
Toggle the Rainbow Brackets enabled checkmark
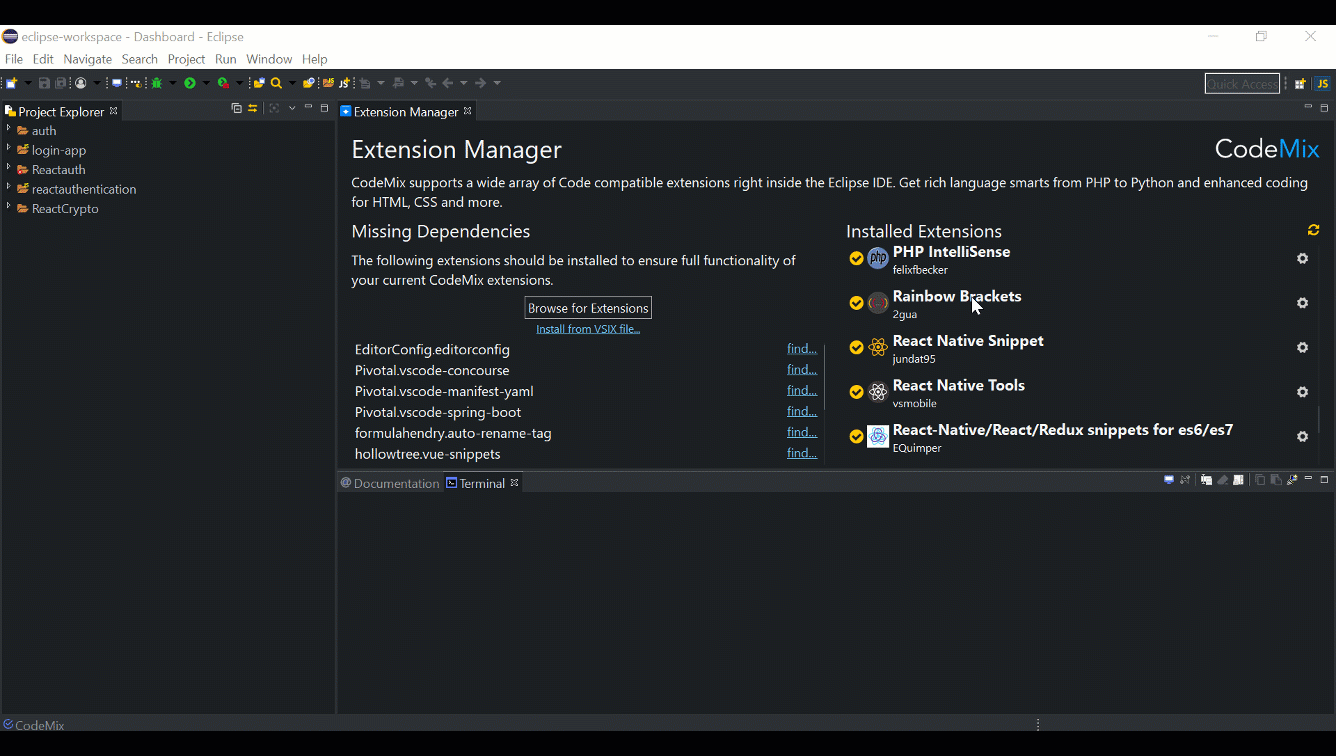coord(856,303)
